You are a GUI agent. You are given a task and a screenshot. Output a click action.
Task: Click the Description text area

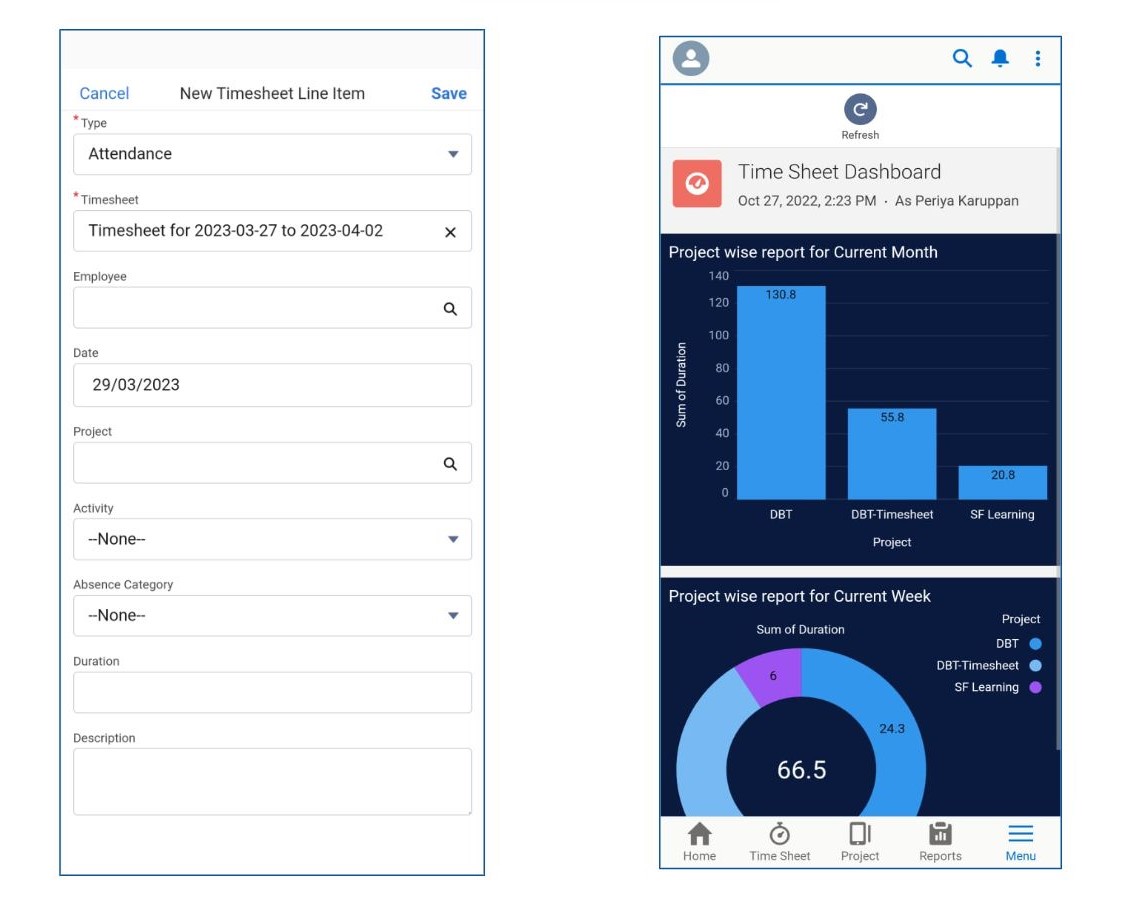272,781
